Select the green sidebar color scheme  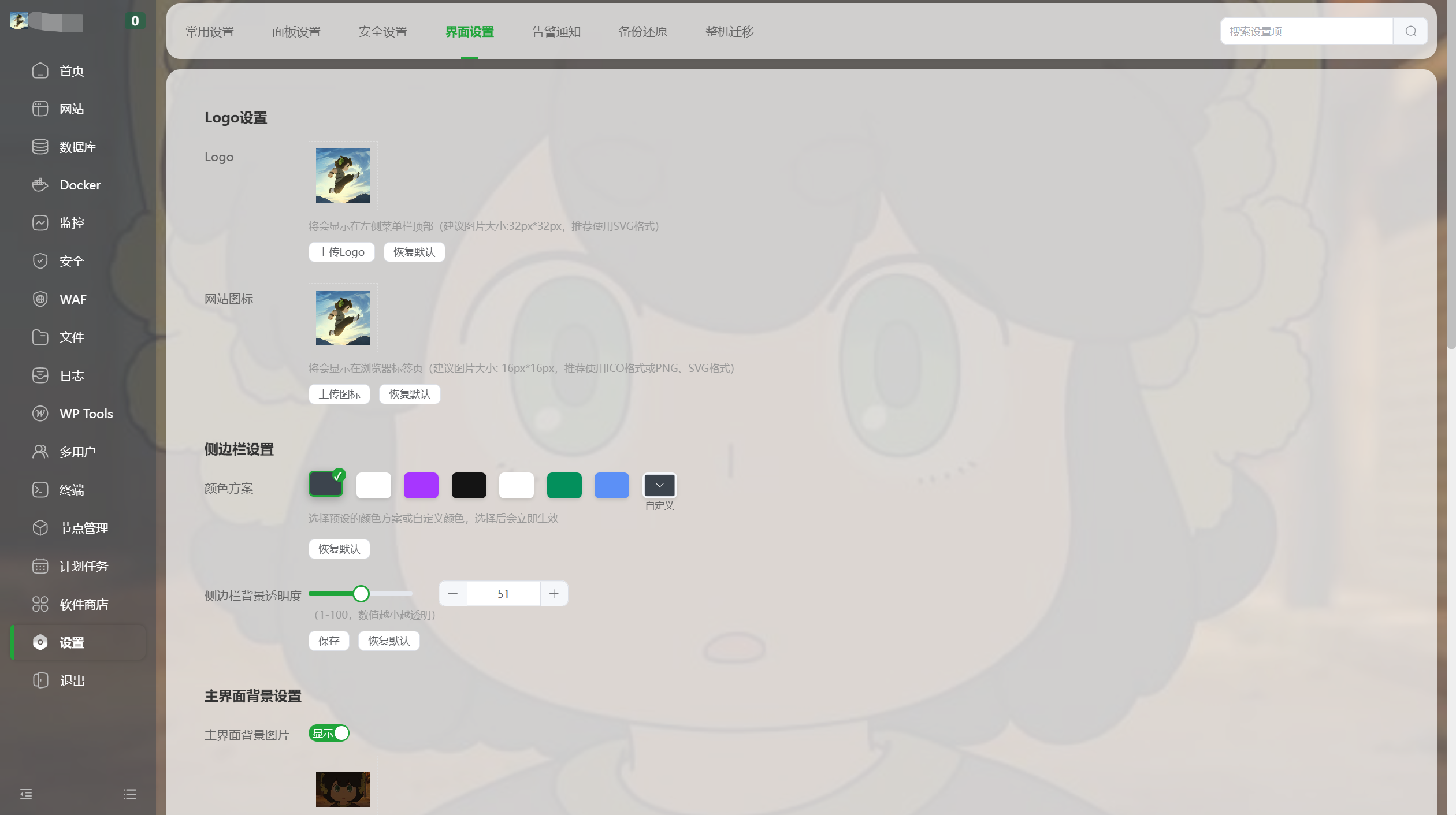coord(564,485)
